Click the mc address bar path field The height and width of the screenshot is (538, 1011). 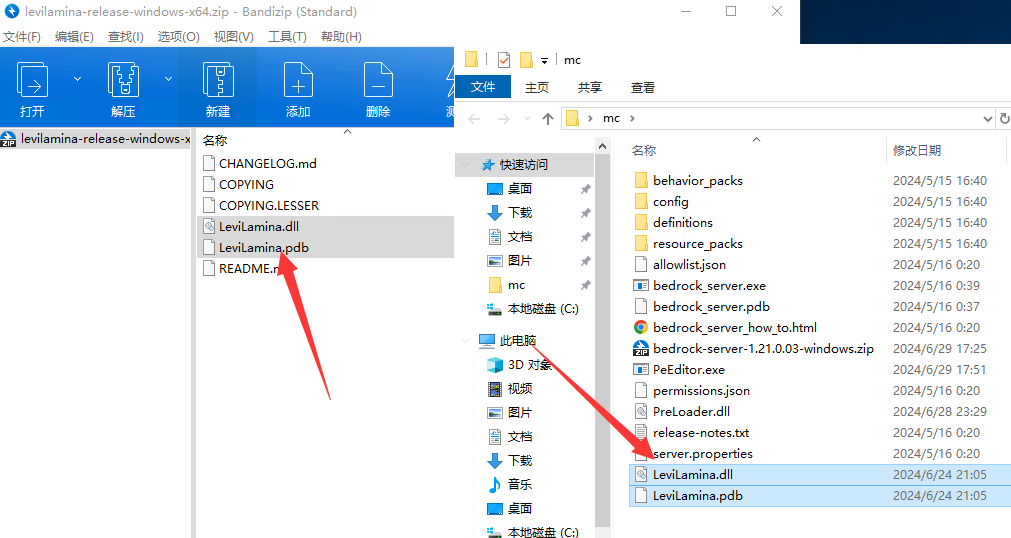(778, 119)
